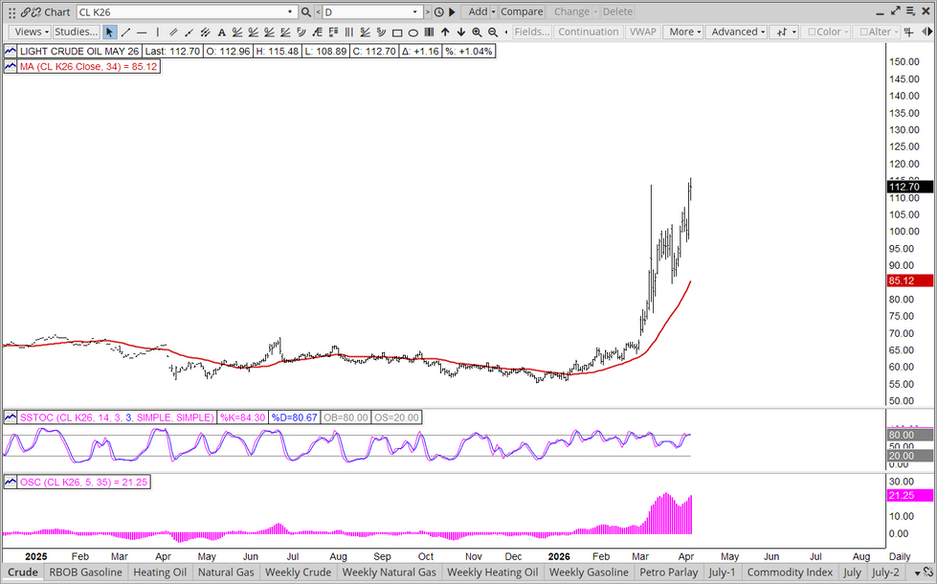Click the left-right scroll arrows icon

click(x=926, y=32)
